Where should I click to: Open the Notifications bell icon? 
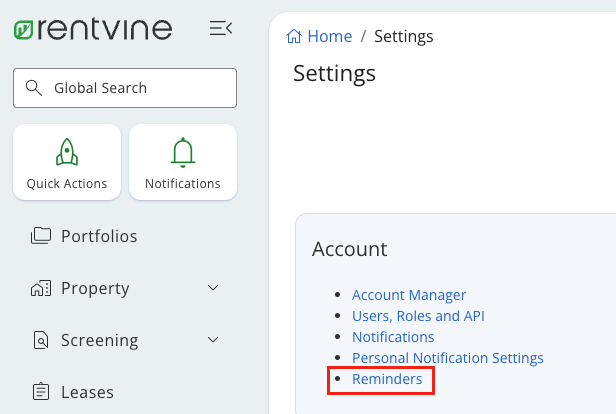click(x=183, y=152)
